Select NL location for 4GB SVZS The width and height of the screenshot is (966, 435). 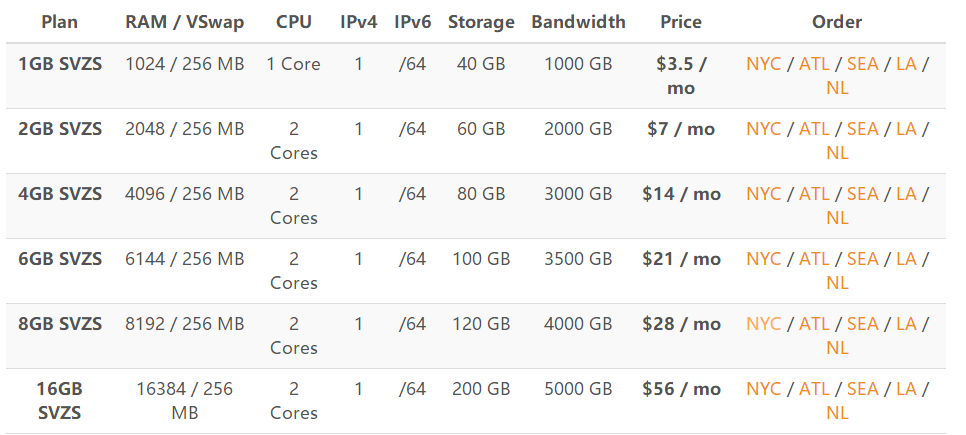click(837, 218)
